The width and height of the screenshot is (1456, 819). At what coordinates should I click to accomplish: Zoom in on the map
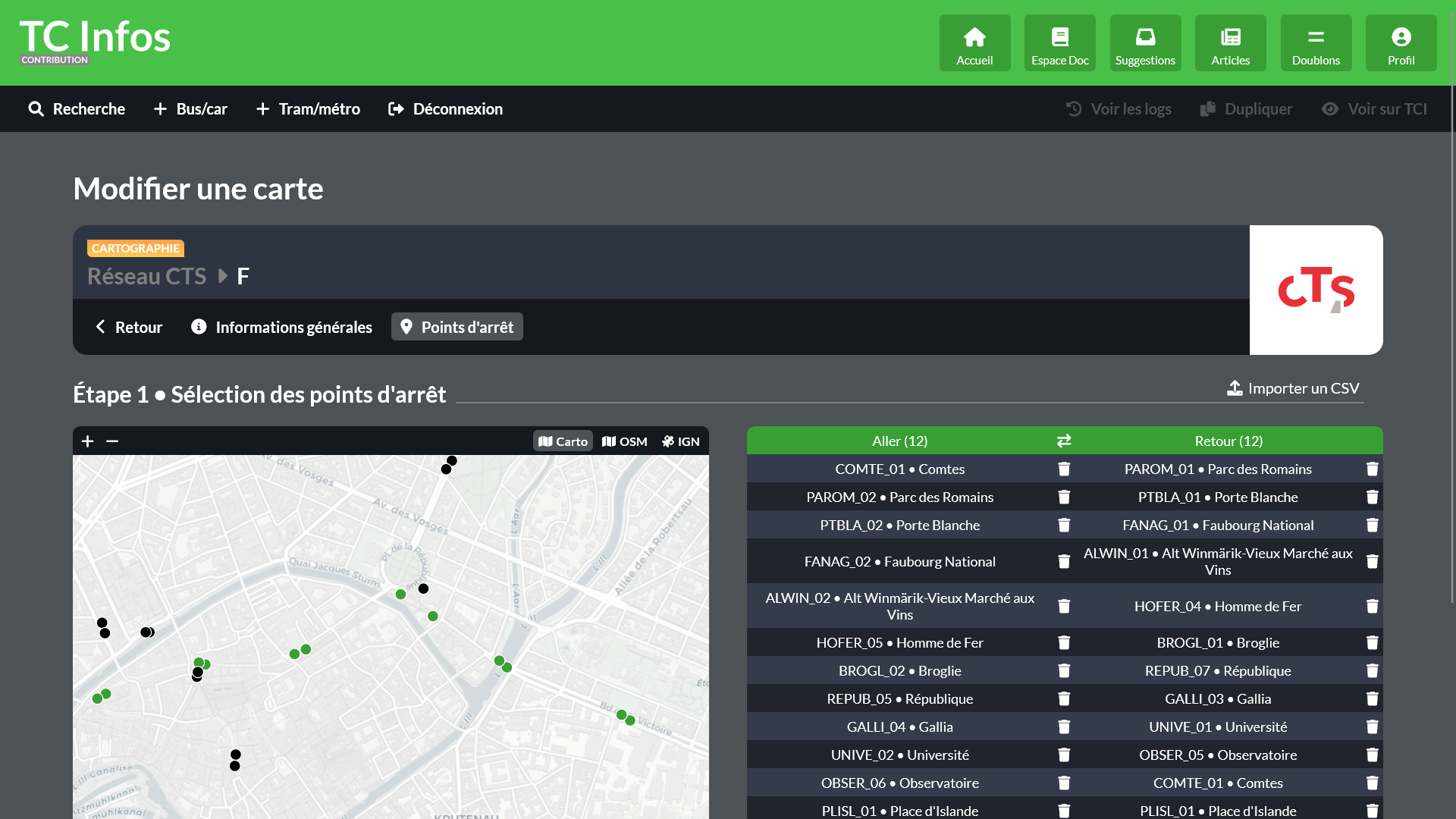[87, 441]
